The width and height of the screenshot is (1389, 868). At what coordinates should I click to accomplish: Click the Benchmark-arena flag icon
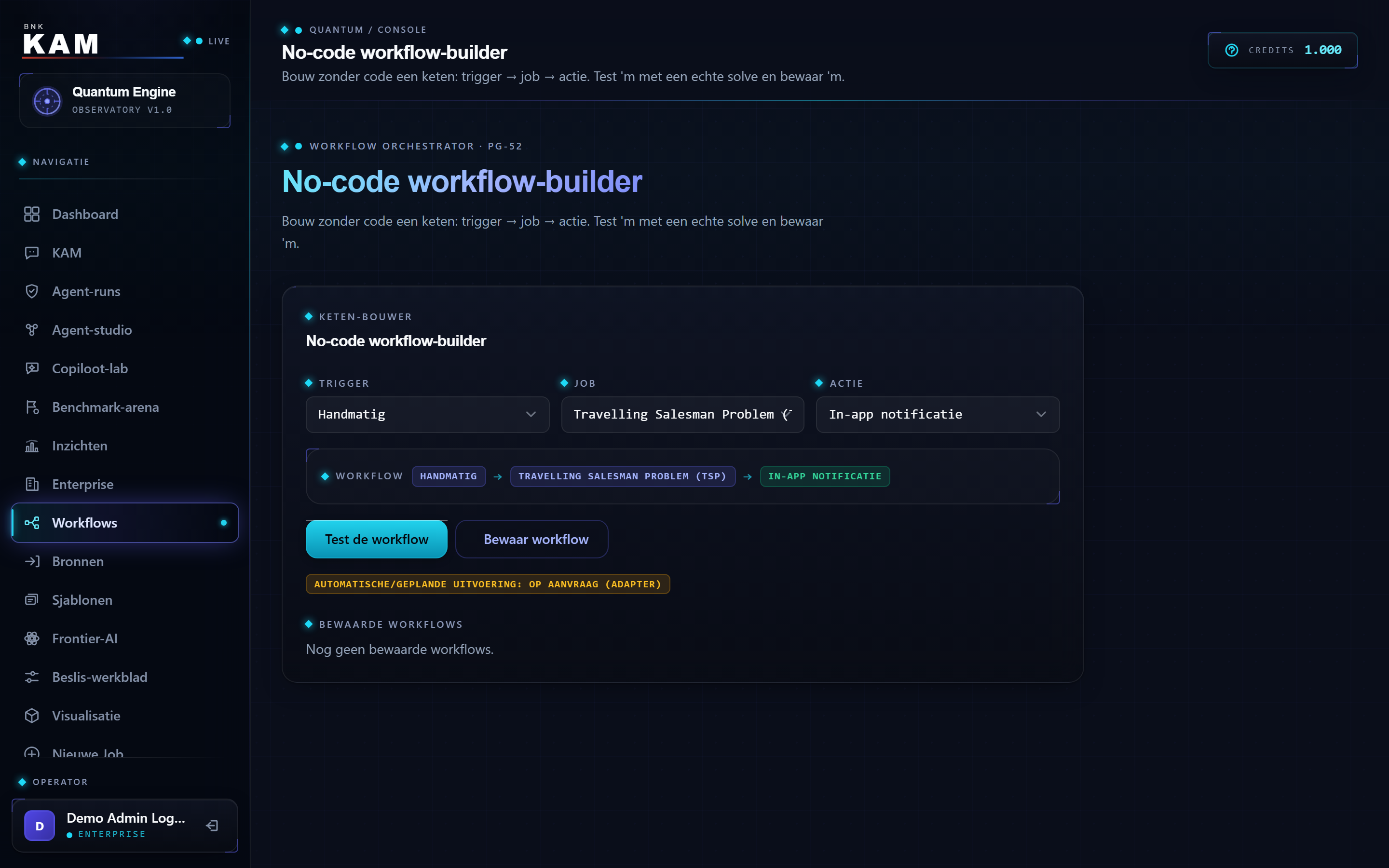click(31, 407)
